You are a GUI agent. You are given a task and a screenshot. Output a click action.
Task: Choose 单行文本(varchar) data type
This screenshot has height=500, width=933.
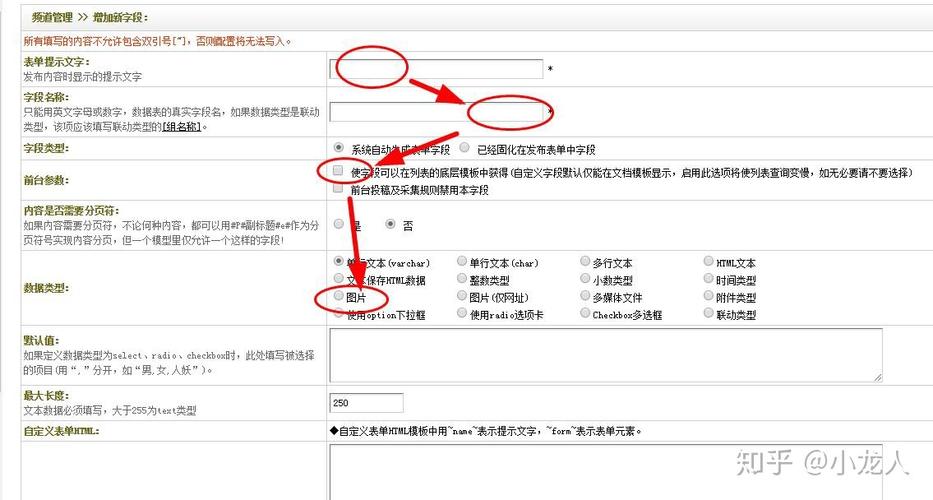tap(339, 261)
